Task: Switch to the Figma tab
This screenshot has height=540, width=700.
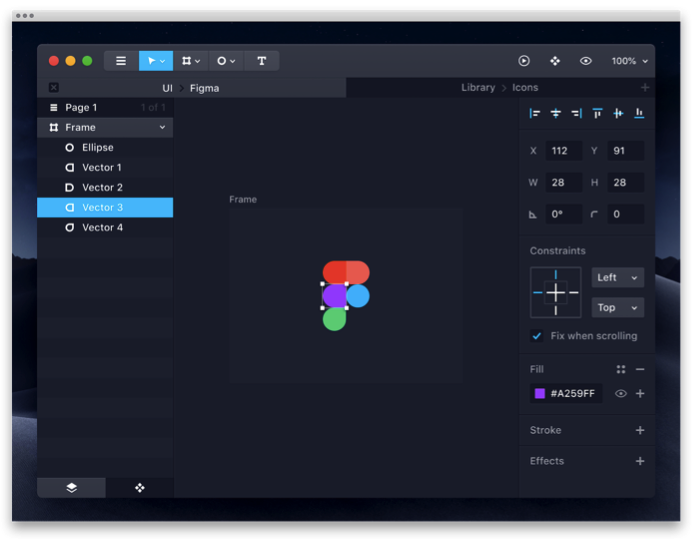Action: [x=204, y=88]
